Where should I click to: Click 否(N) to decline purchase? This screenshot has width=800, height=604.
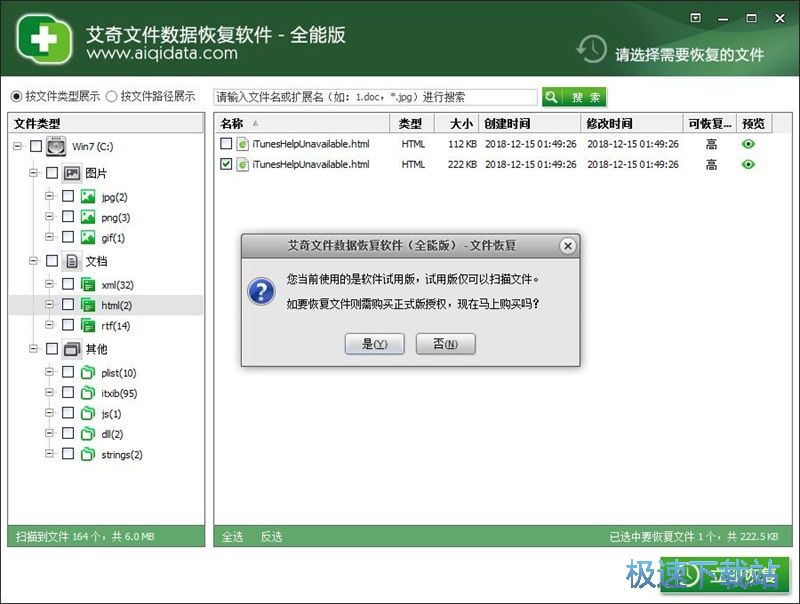click(x=445, y=344)
